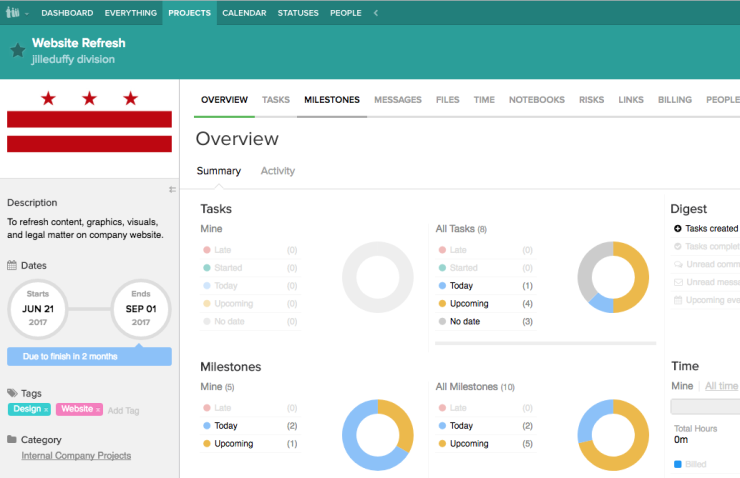Remove the Design tag with its x

coord(46,410)
